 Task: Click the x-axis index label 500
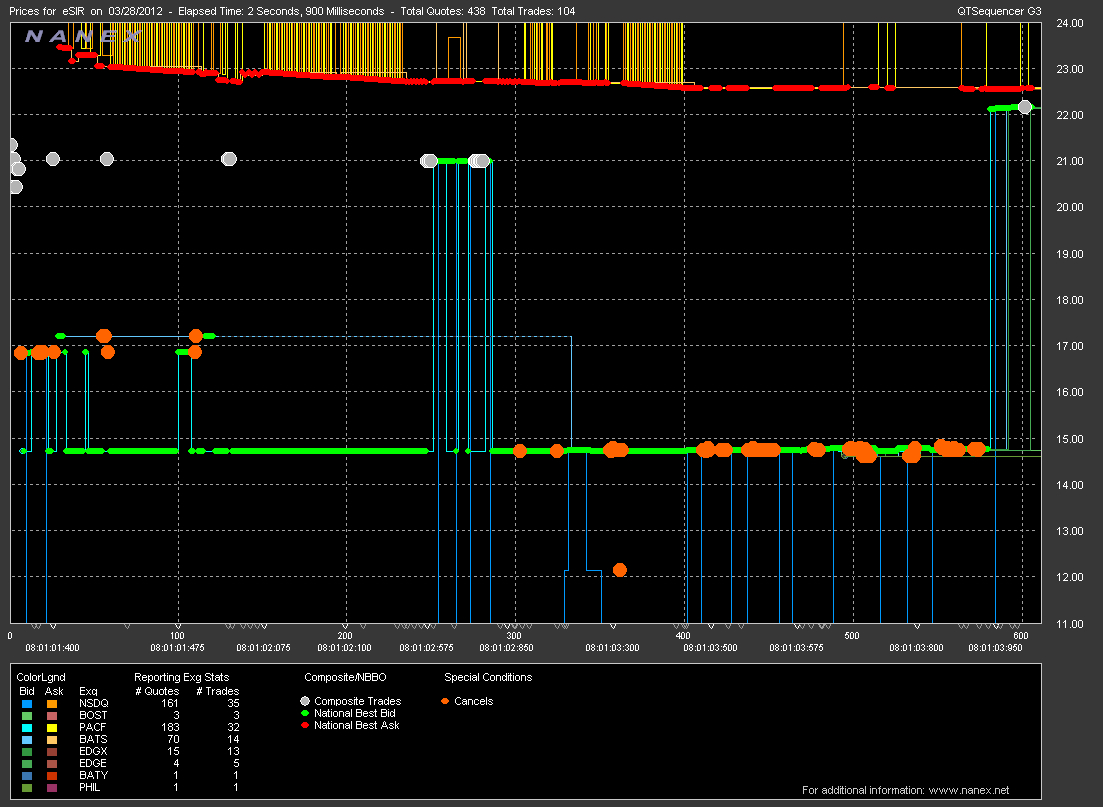point(852,635)
